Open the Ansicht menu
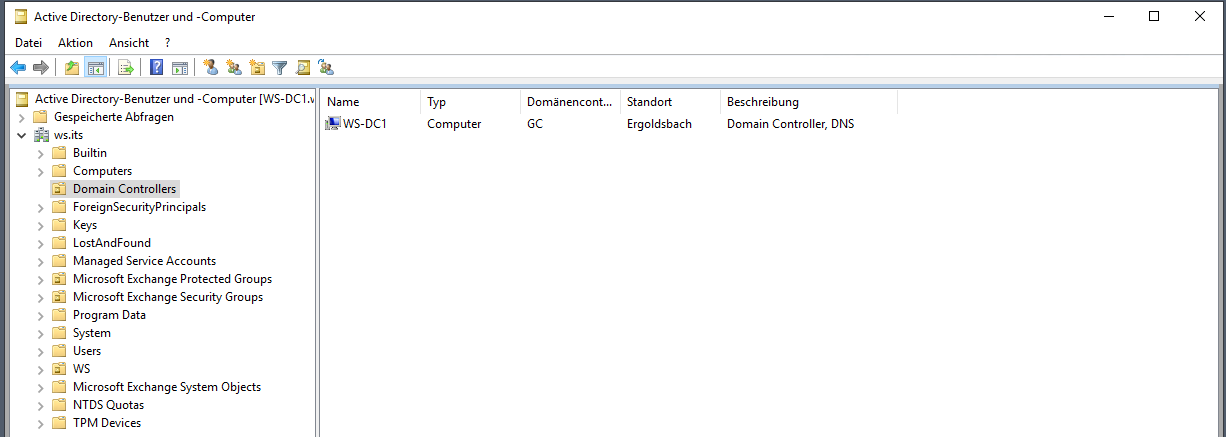This screenshot has height=437, width=1226. (x=129, y=43)
